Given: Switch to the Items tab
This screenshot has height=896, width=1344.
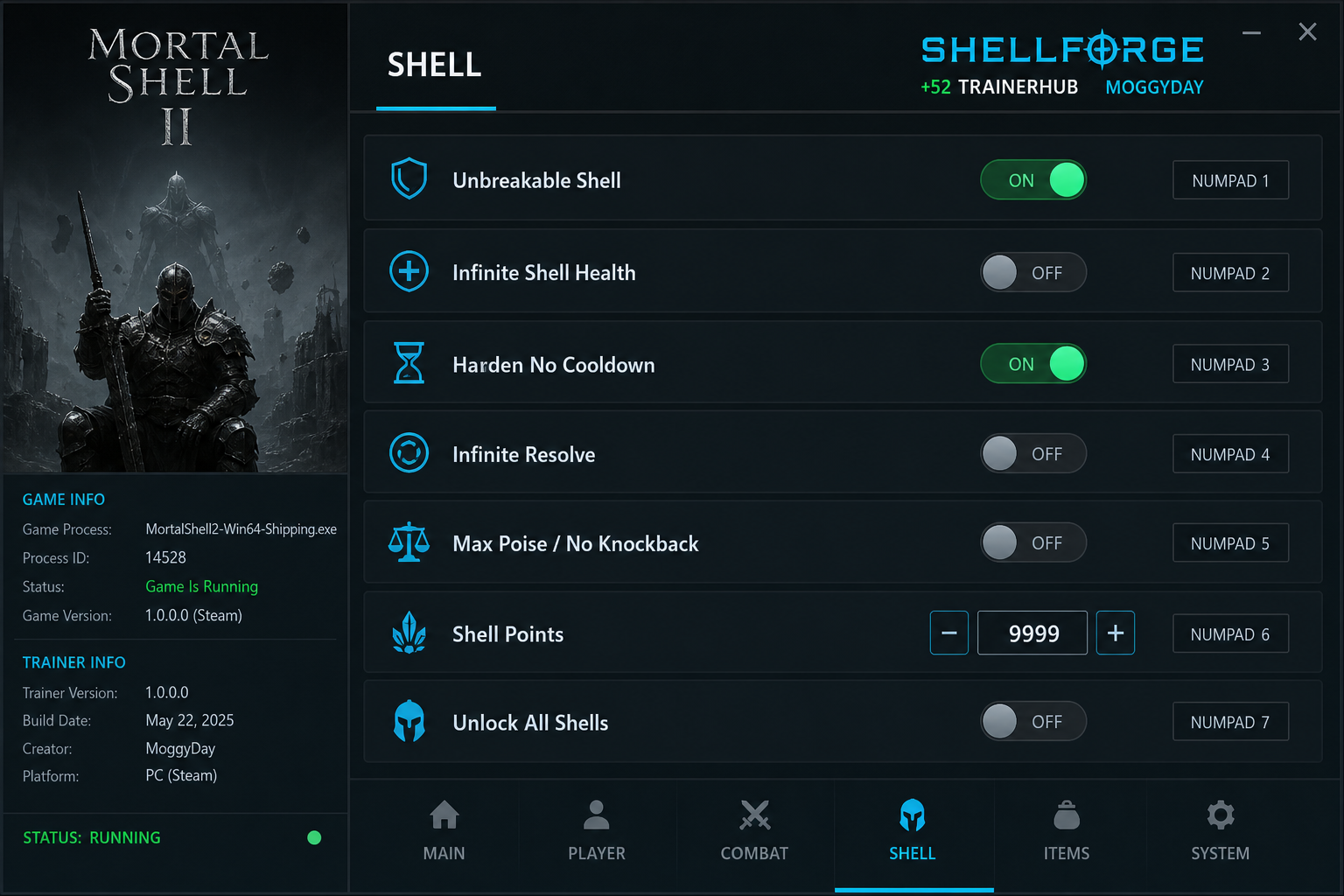Looking at the screenshot, I should click(1067, 831).
